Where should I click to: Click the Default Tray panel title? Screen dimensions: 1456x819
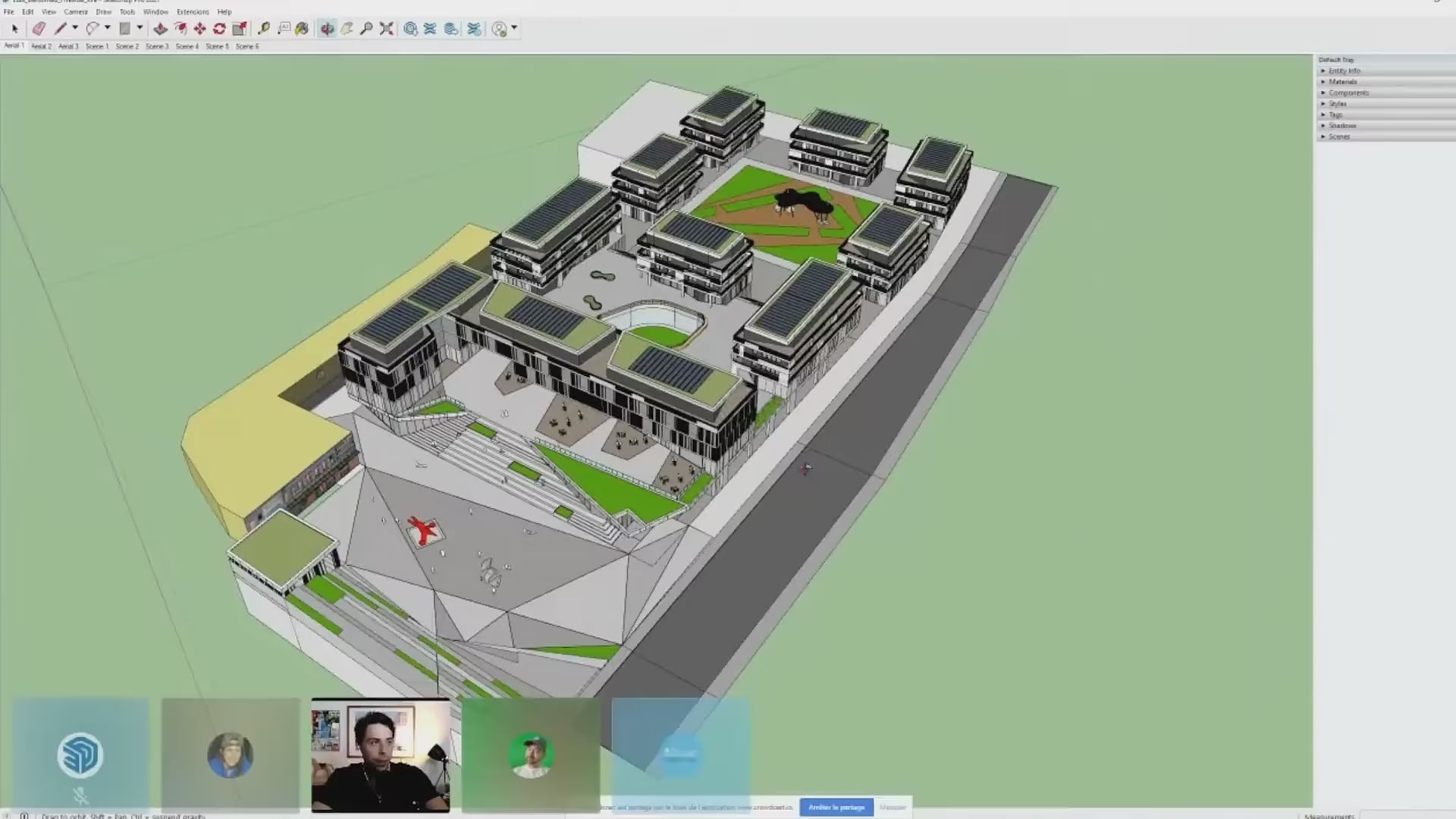point(1336,60)
